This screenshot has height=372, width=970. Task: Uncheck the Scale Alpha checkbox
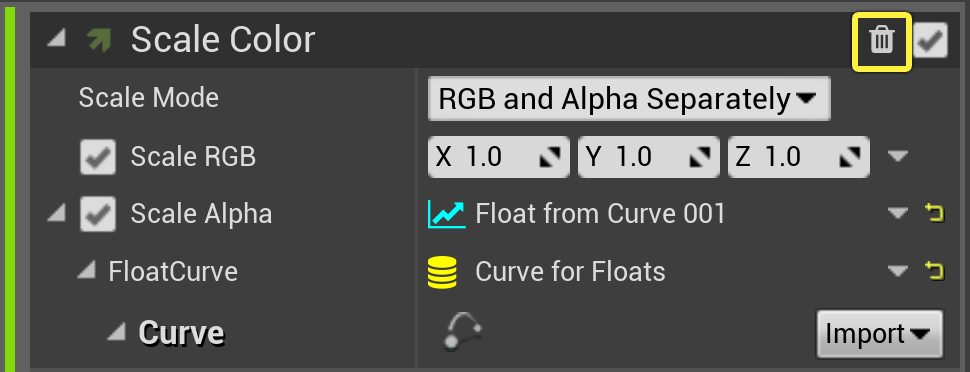click(98, 214)
